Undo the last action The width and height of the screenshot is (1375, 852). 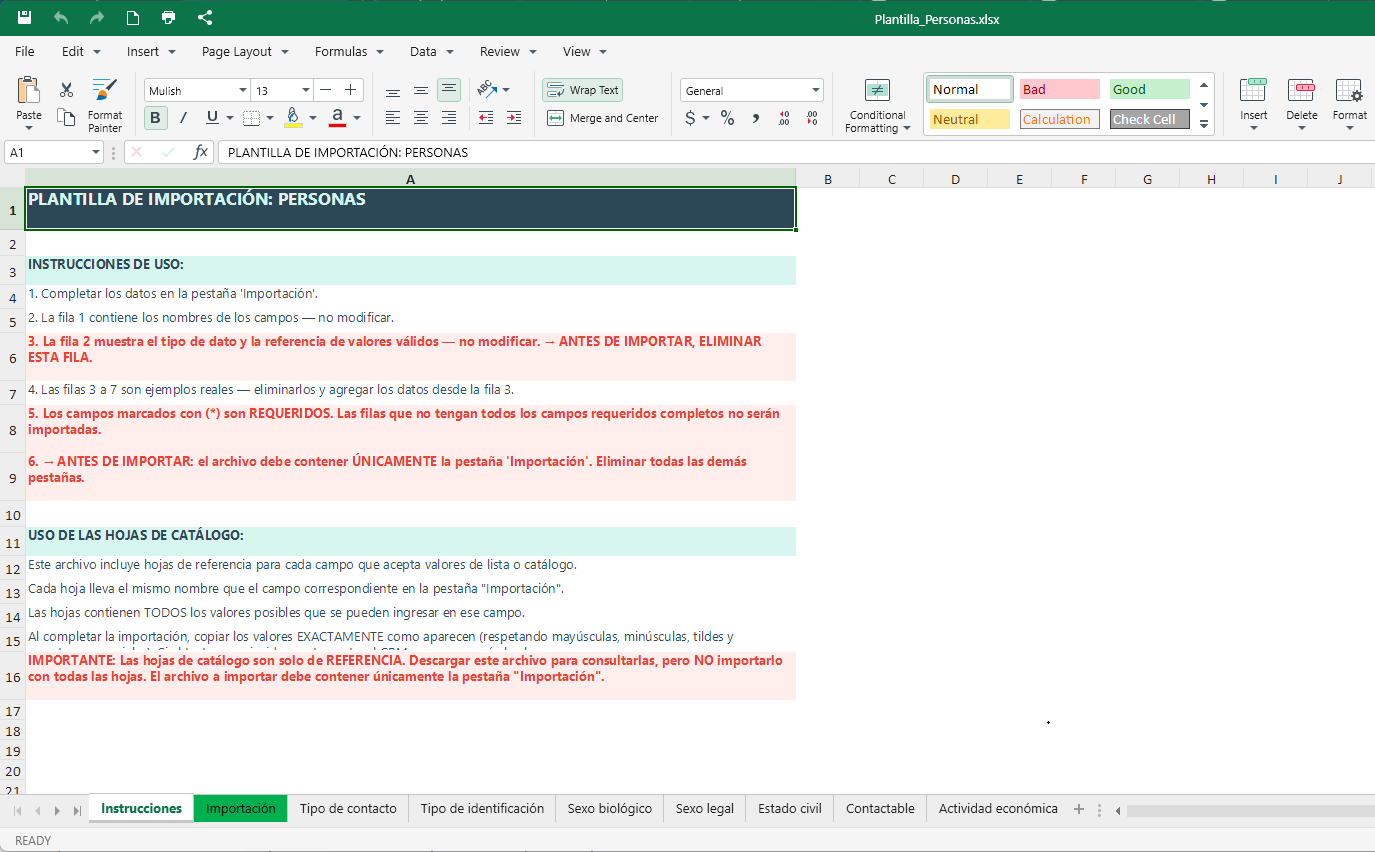click(x=61, y=18)
